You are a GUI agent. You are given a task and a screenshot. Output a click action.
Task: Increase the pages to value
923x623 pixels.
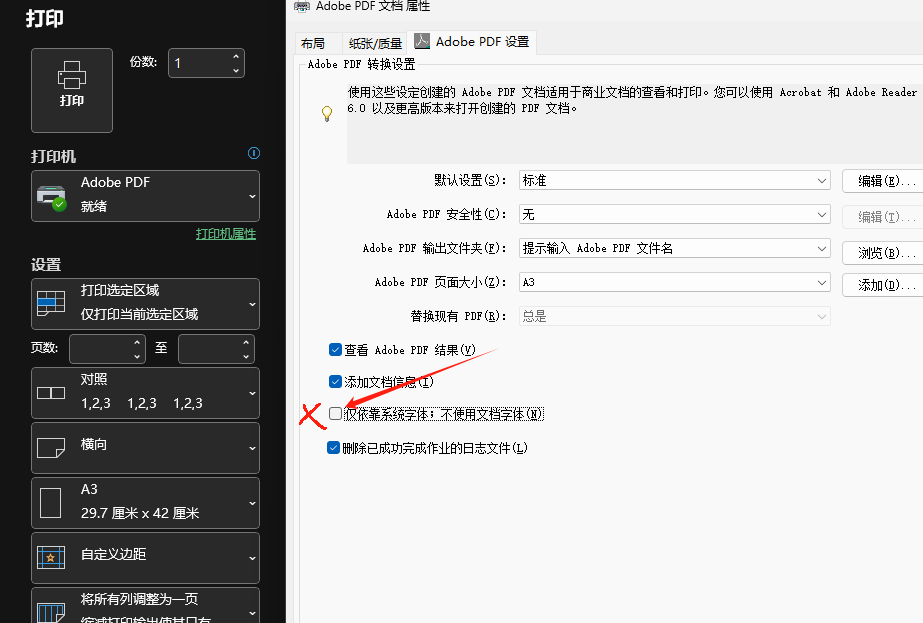click(246, 342)
